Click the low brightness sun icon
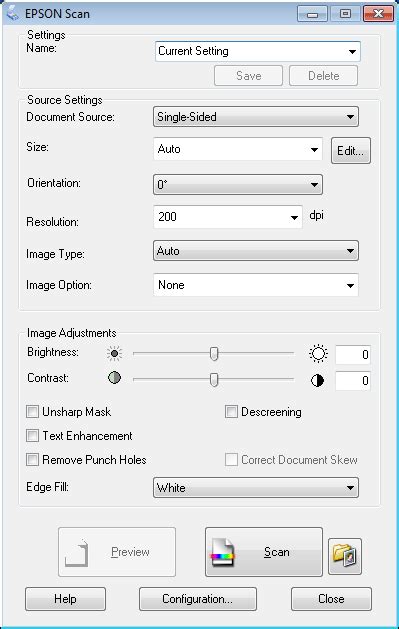Image resolution: width=399 pixels, height=629 pixels. point(114,353)
